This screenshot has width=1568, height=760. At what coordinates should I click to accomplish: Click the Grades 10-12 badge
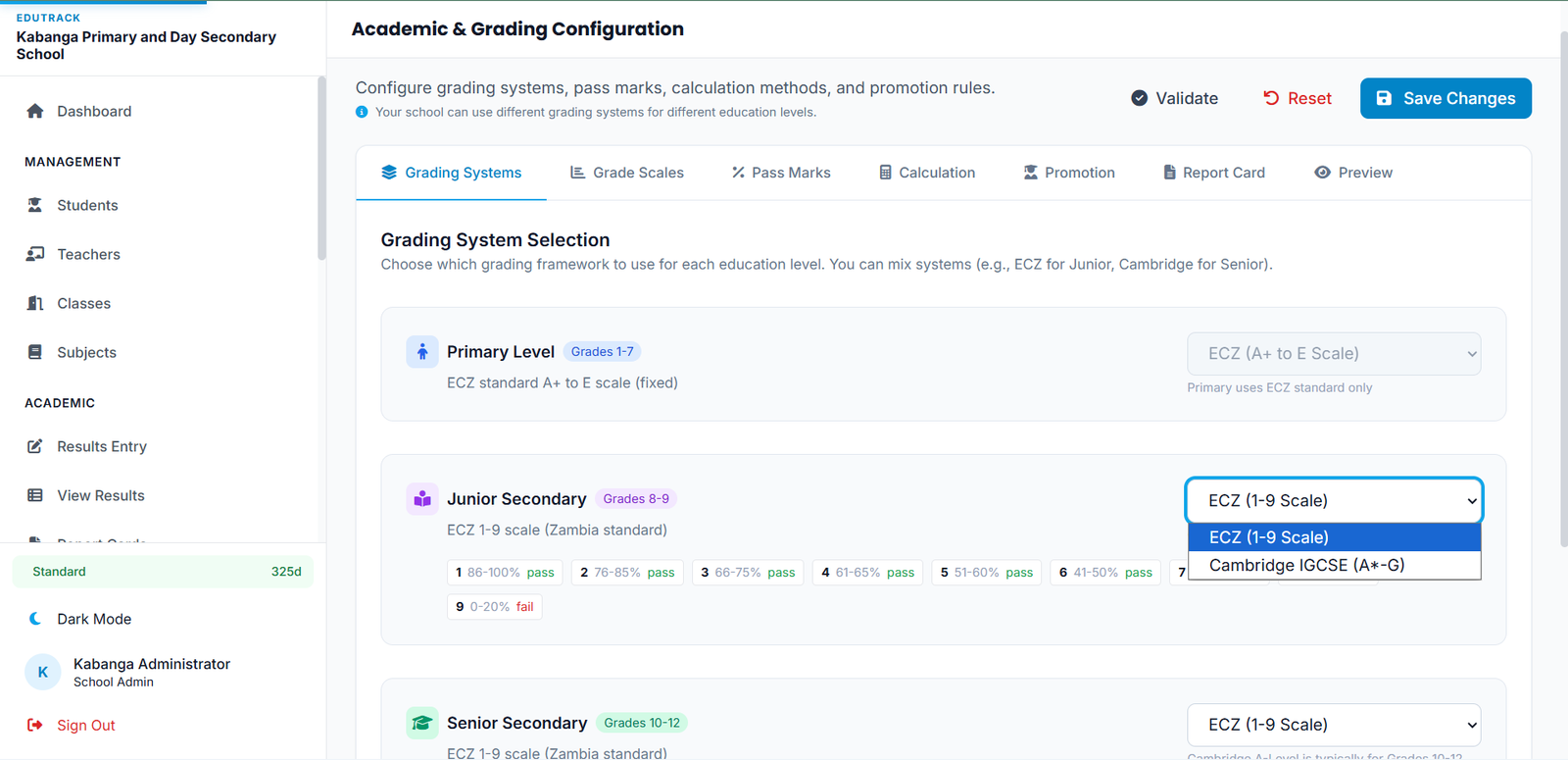(x=642, y=723)
